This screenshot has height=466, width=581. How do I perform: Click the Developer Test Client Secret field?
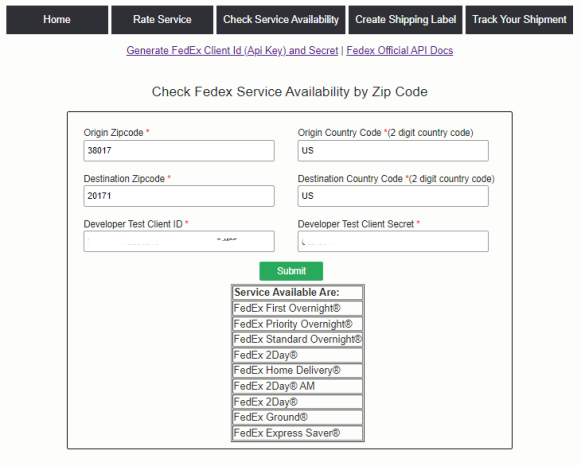click(x=393, y=242)
